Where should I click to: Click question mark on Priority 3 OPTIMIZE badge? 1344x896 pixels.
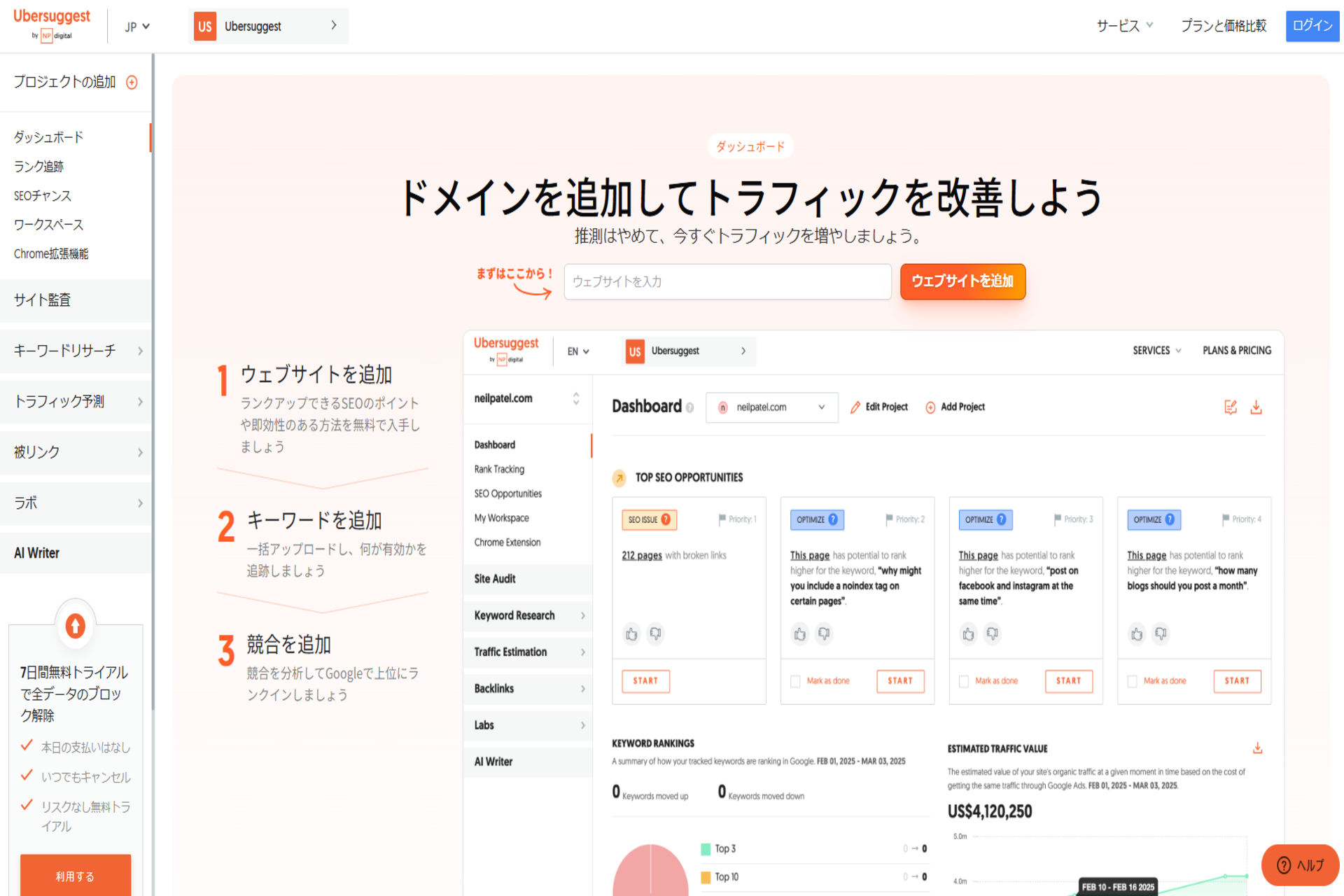(1002, 519)
